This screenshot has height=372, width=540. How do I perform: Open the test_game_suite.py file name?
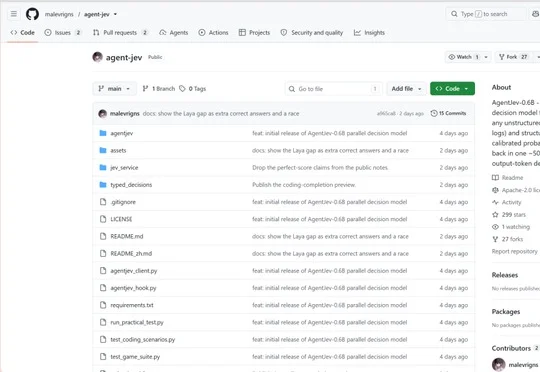pyautogui.click(x=135, y=357)
